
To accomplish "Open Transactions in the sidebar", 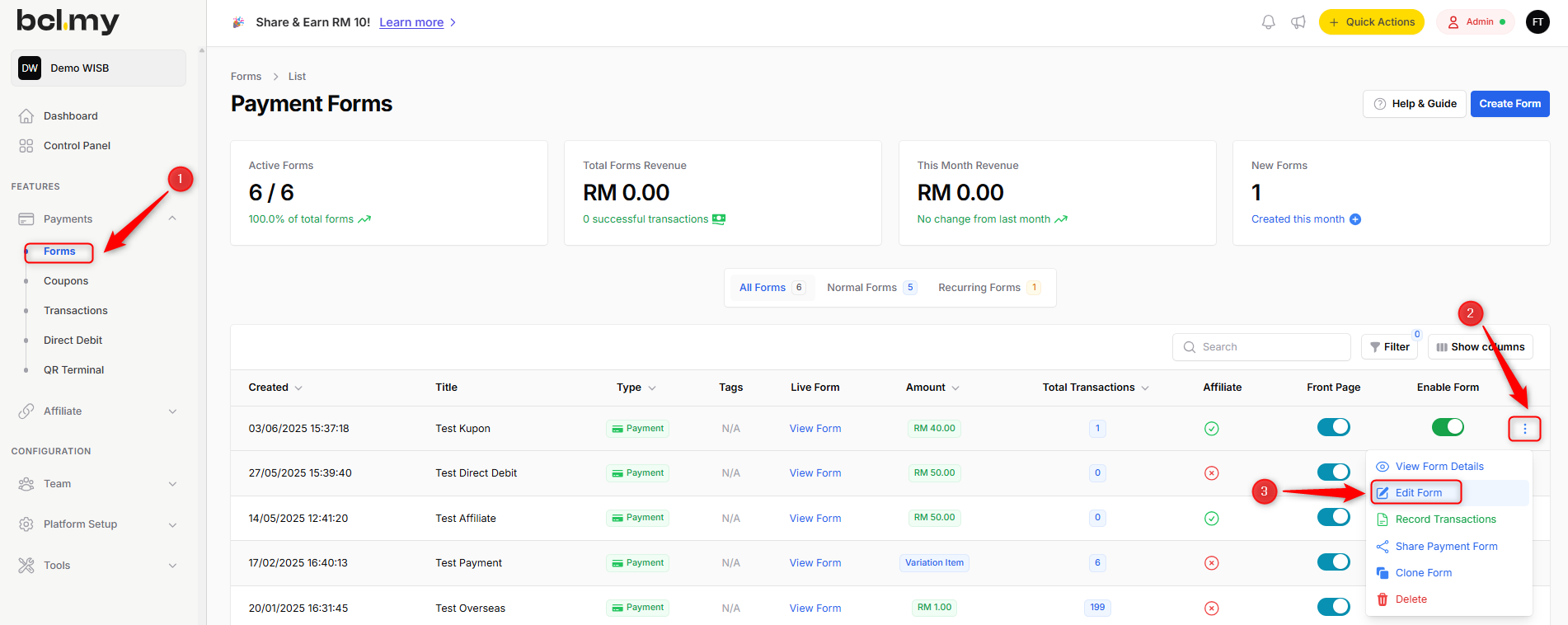I will click(76, 311).
